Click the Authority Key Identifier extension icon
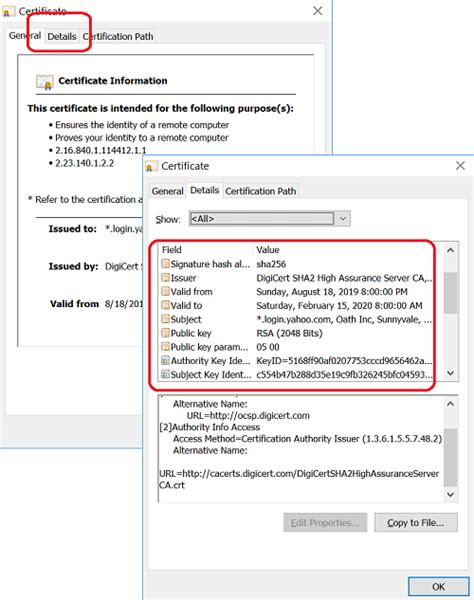The image size is (474, 600). click(165, 360)
